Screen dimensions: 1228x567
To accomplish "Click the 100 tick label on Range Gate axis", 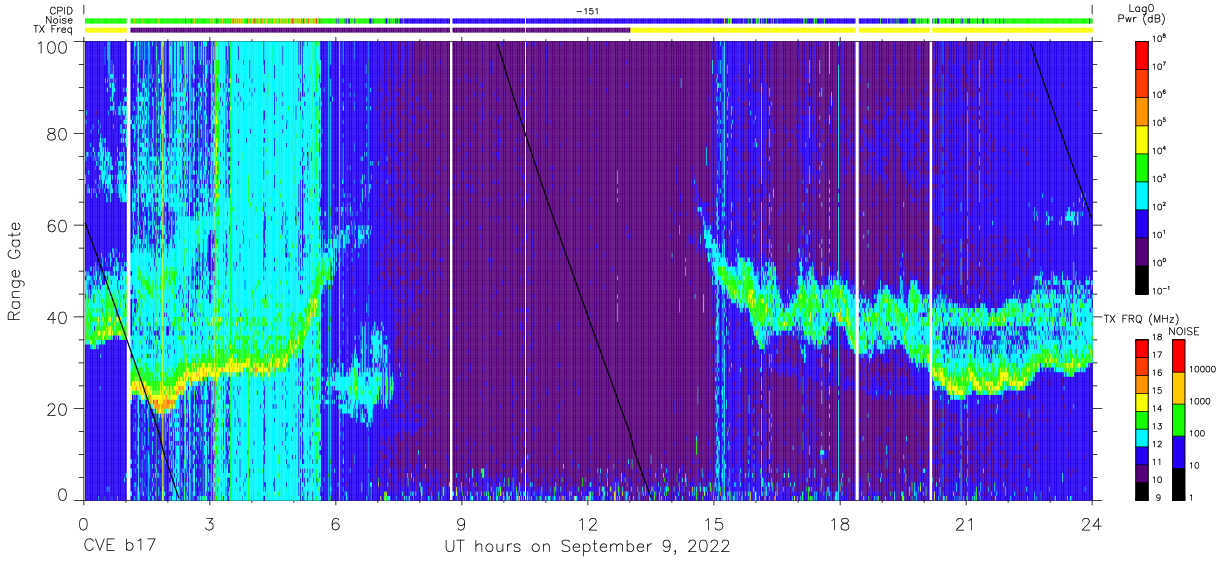I will tap(53, 46).
